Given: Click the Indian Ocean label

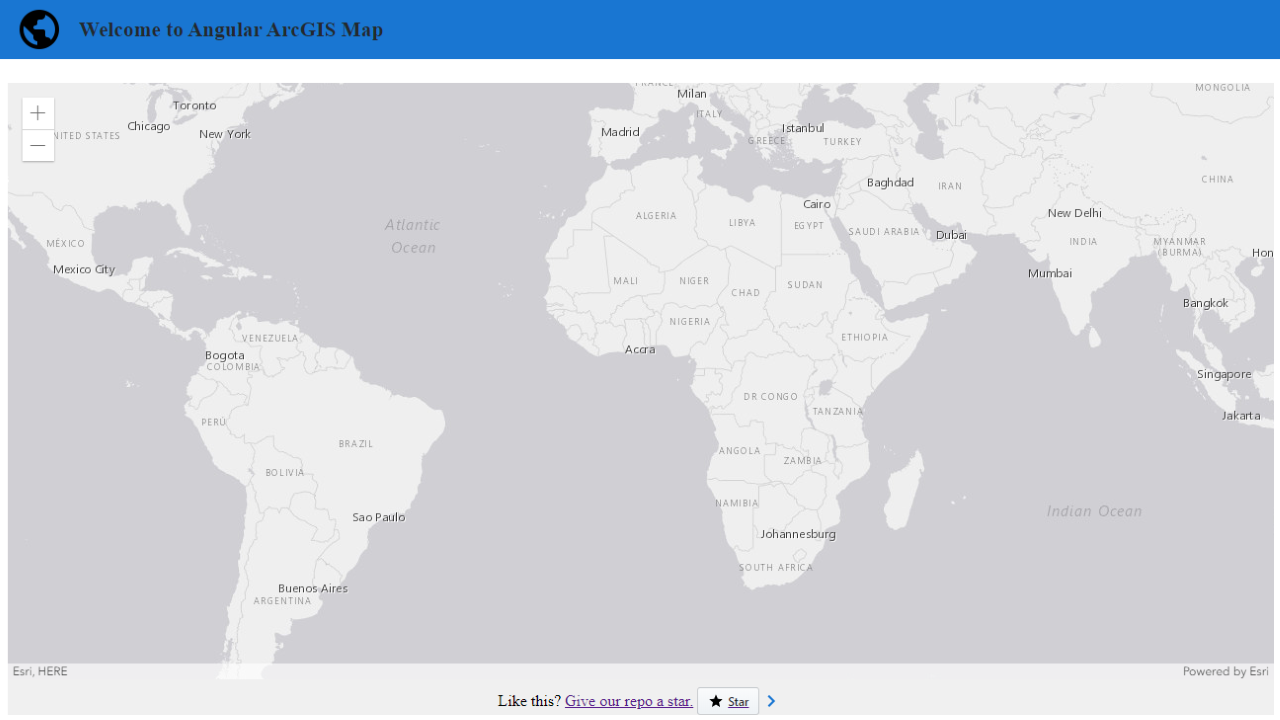Looking at the screenshot, I should (1094, 511).
